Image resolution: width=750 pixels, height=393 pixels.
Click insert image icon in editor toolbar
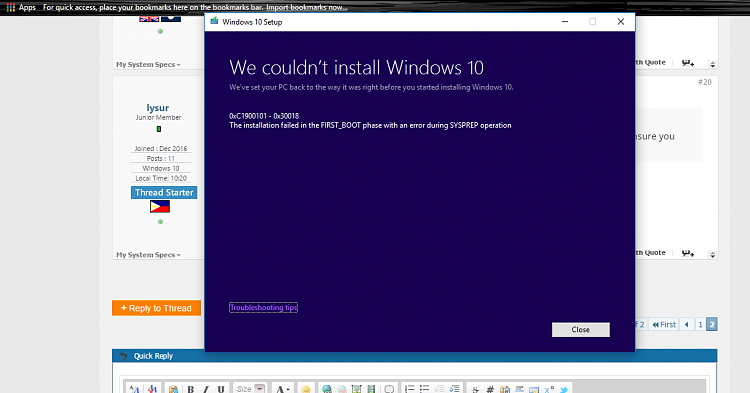click(x=356, y=389)
